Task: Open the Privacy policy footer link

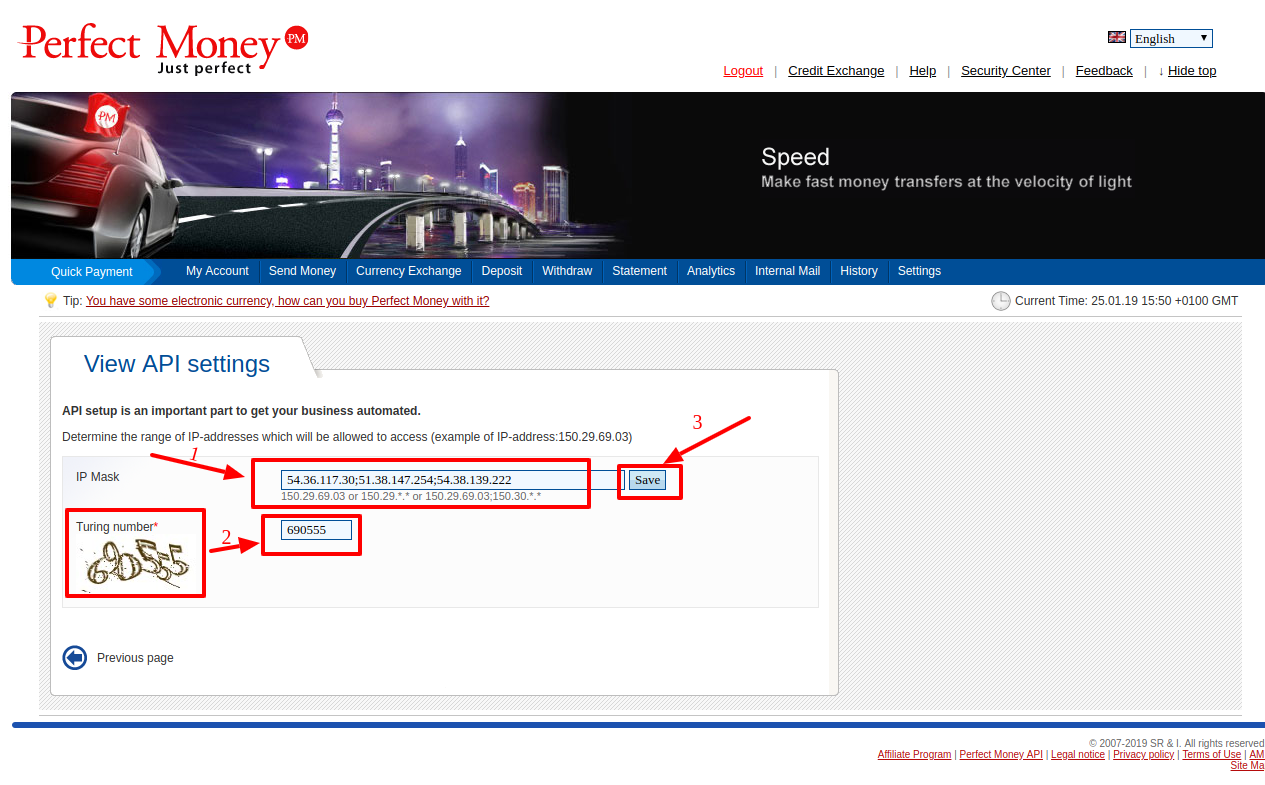Action: pos(1143,755)
